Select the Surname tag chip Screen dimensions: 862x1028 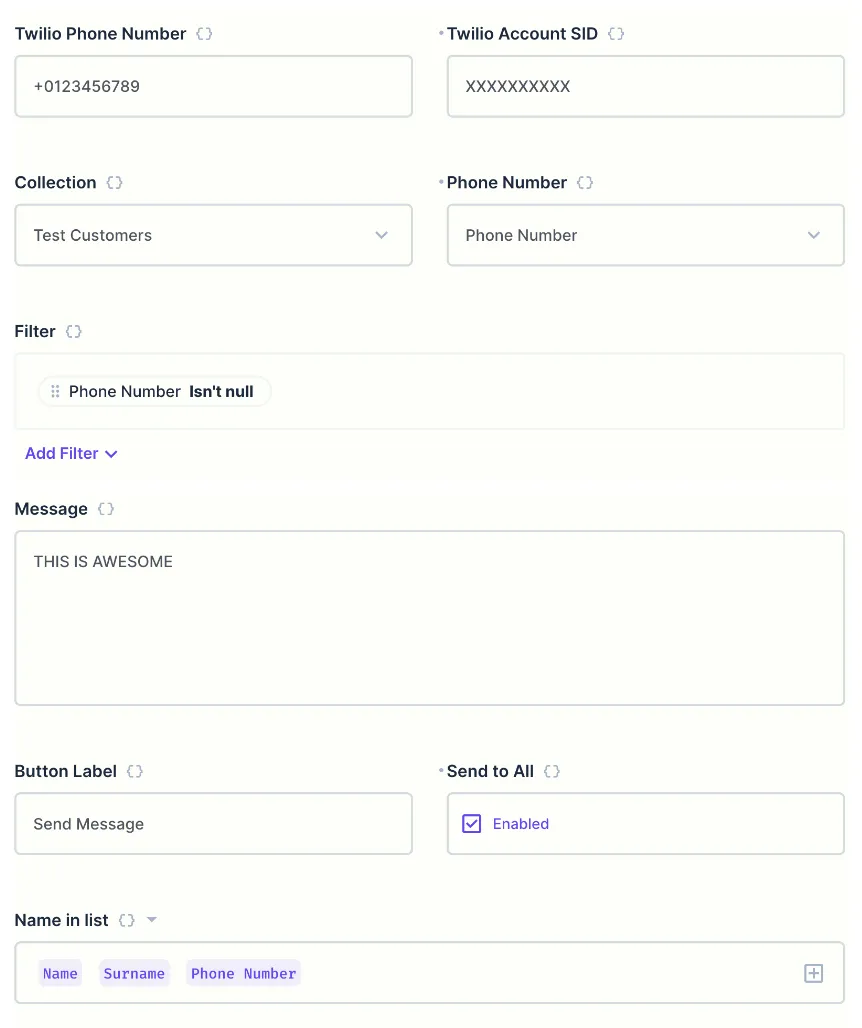click(x=134, y=972)
